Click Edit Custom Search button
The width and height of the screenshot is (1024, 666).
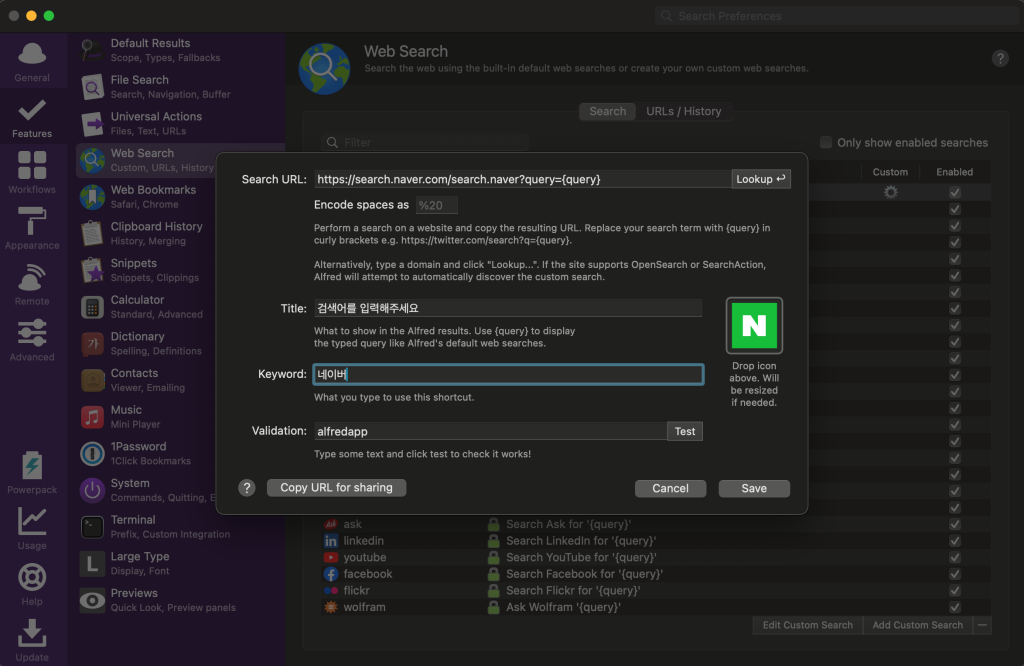pos(807,625)
